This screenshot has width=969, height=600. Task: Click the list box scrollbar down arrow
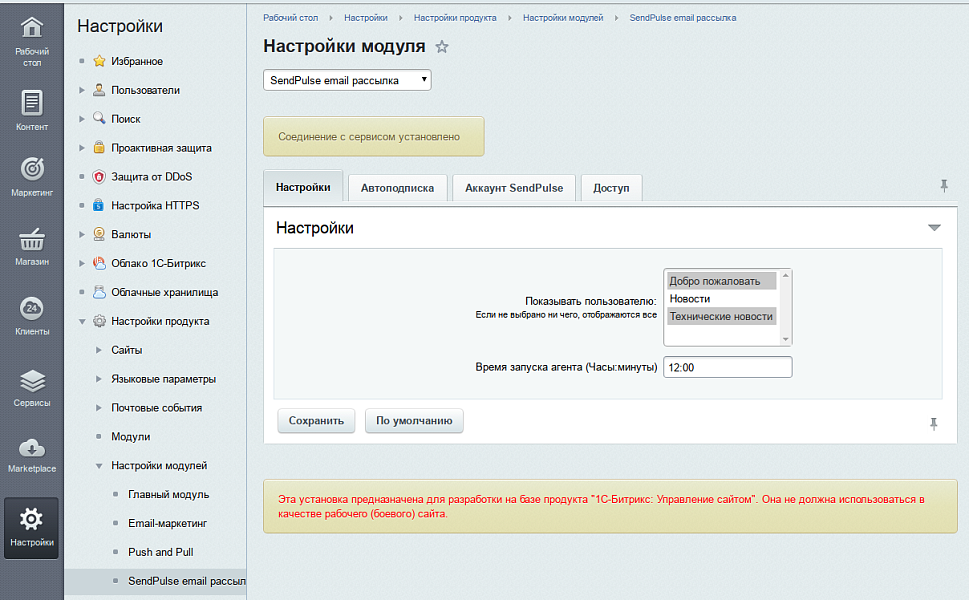pos(785,339)
